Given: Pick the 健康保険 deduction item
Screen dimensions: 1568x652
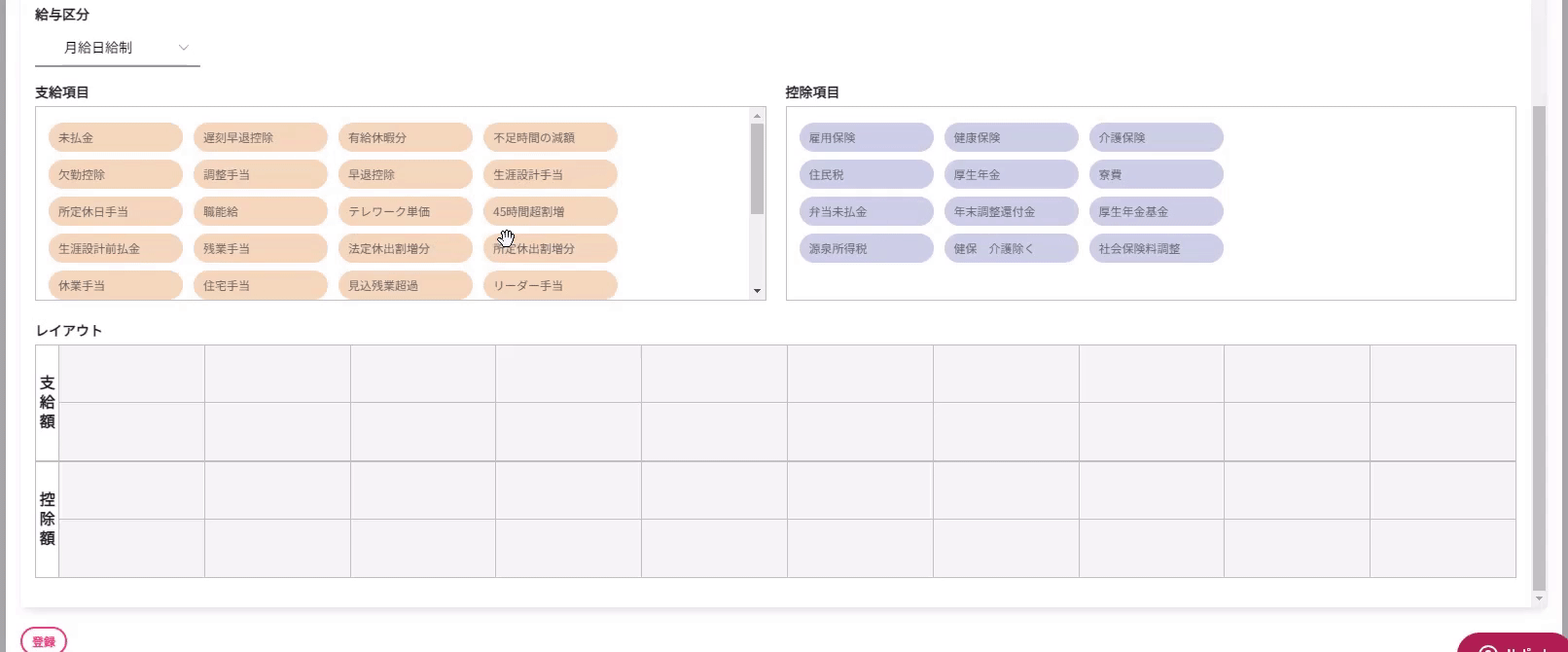Looking at the screenshot, I should tap(1011, 138).
